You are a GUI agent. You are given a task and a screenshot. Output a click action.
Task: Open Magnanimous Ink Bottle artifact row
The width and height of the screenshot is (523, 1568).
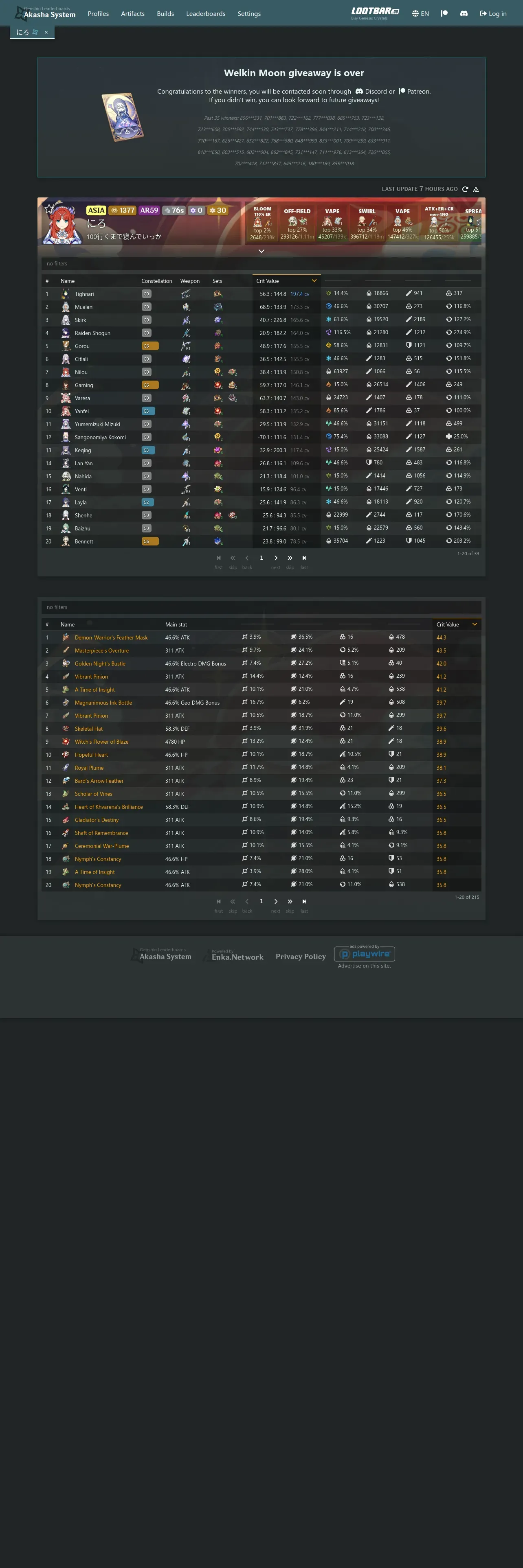(261, 703)
